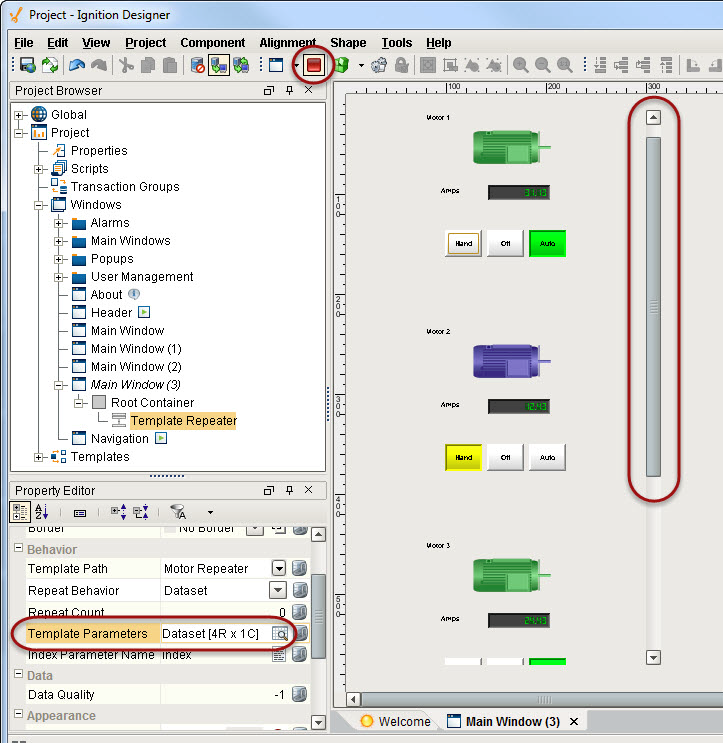
Task: Expand the Templates tree node
Action: (x=39, y=457)
